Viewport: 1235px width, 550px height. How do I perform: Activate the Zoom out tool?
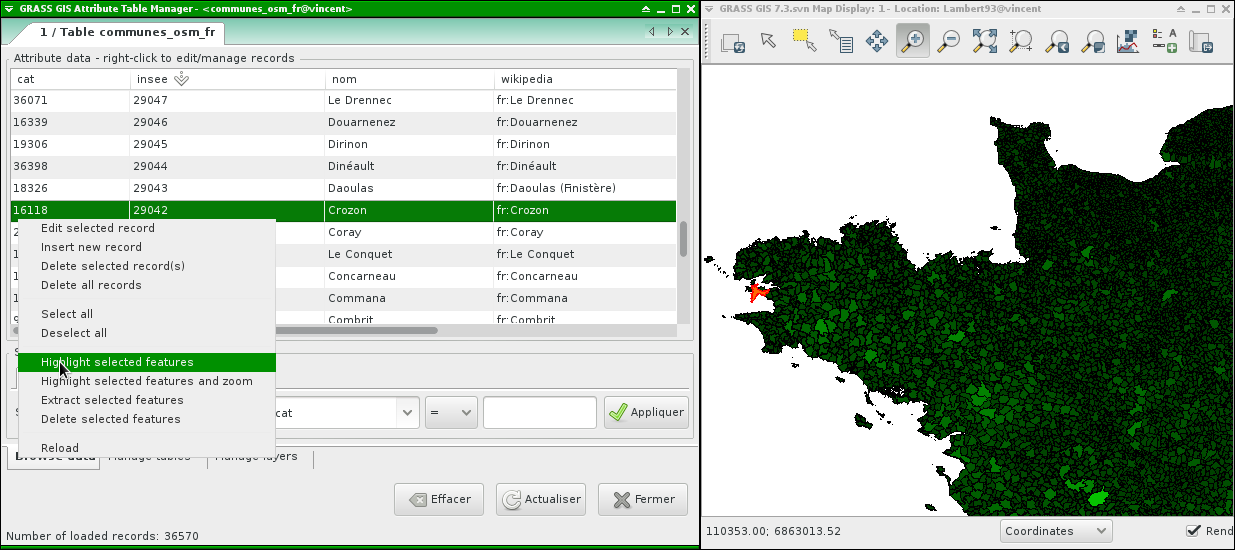coord(949,41)
